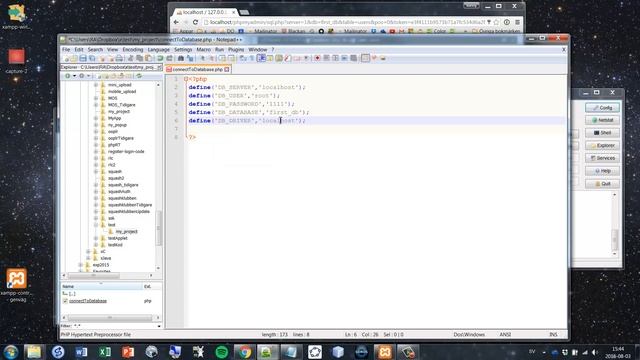640x360 pixels.
Task: Click the Explorer button in XAMPP panel
Action: 602,146
